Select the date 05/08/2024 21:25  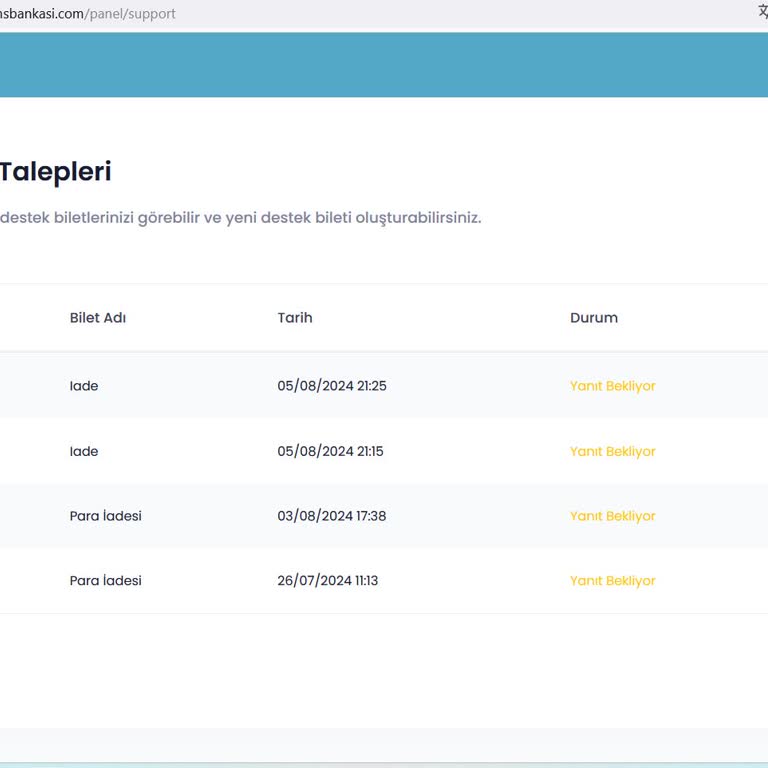pos(332,386)
